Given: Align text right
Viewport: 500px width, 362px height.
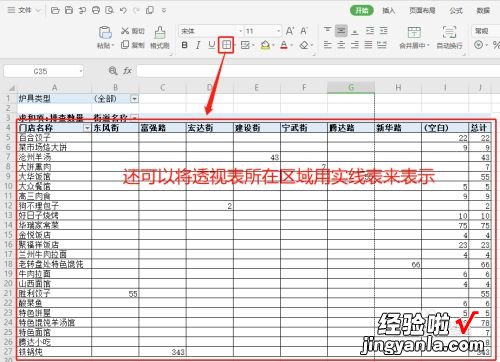Looking at the screenshot, I should 355,45.
